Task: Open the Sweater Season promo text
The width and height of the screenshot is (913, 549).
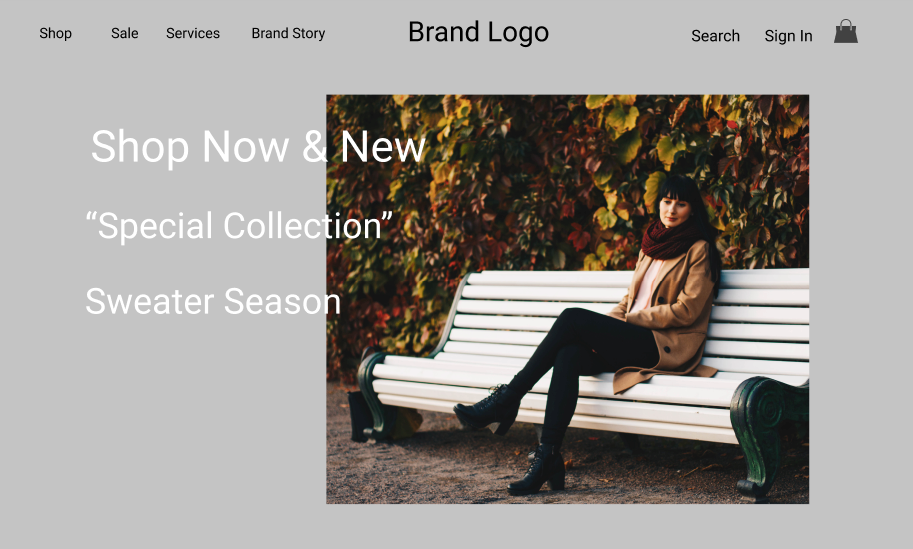Action: pyautogui.click(x=213, y=302)
